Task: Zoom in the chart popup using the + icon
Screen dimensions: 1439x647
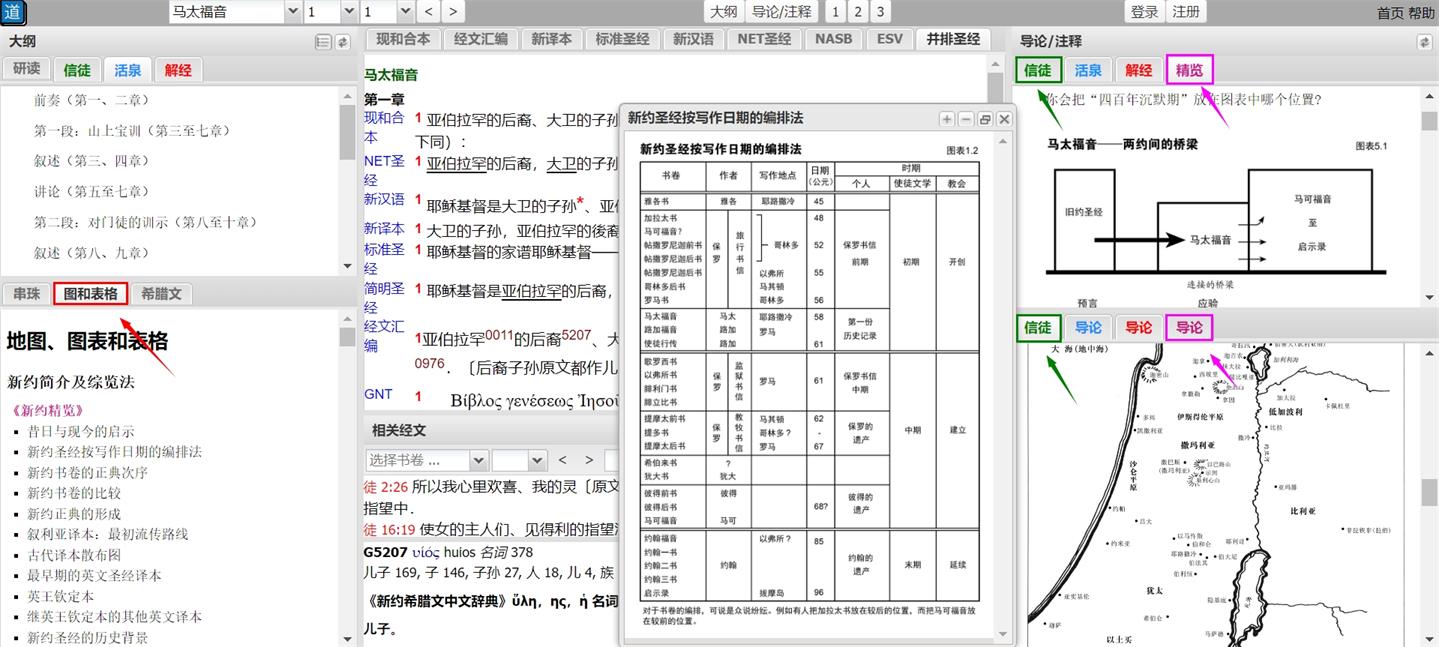Action: click(x=945, y=118)
